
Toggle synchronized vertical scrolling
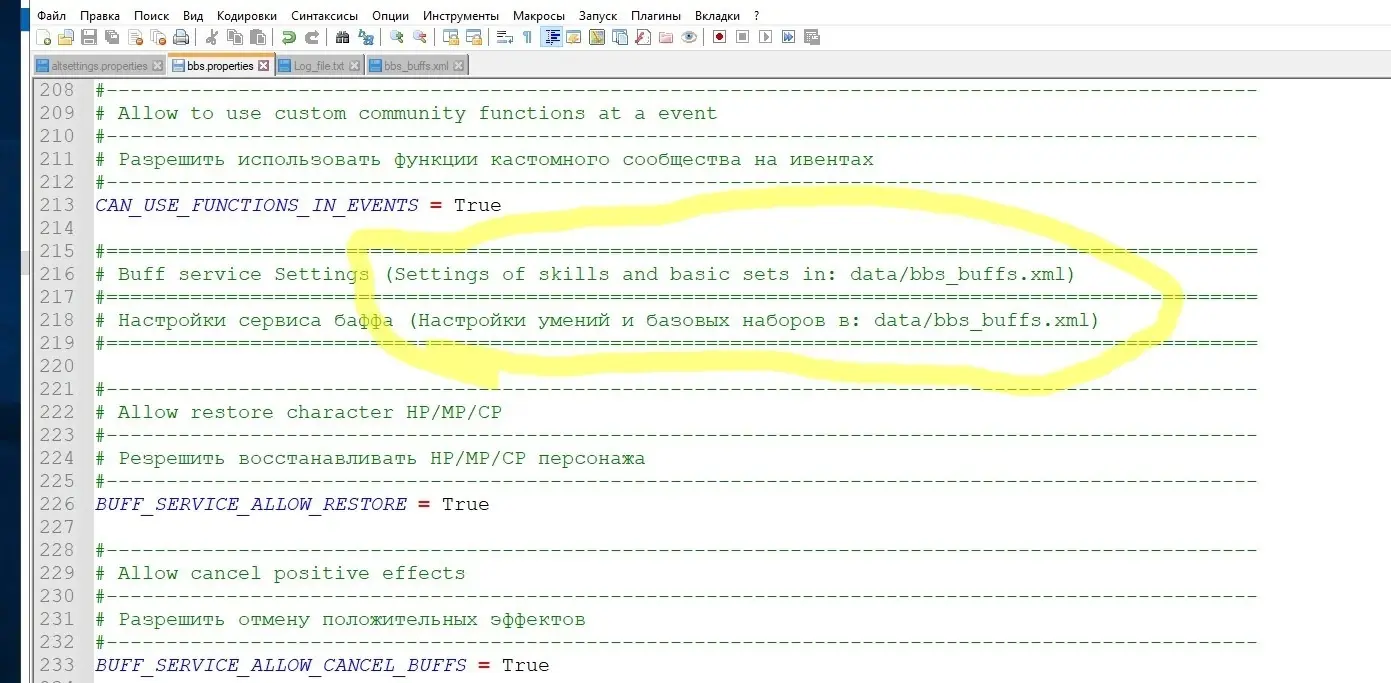(450, 37)
